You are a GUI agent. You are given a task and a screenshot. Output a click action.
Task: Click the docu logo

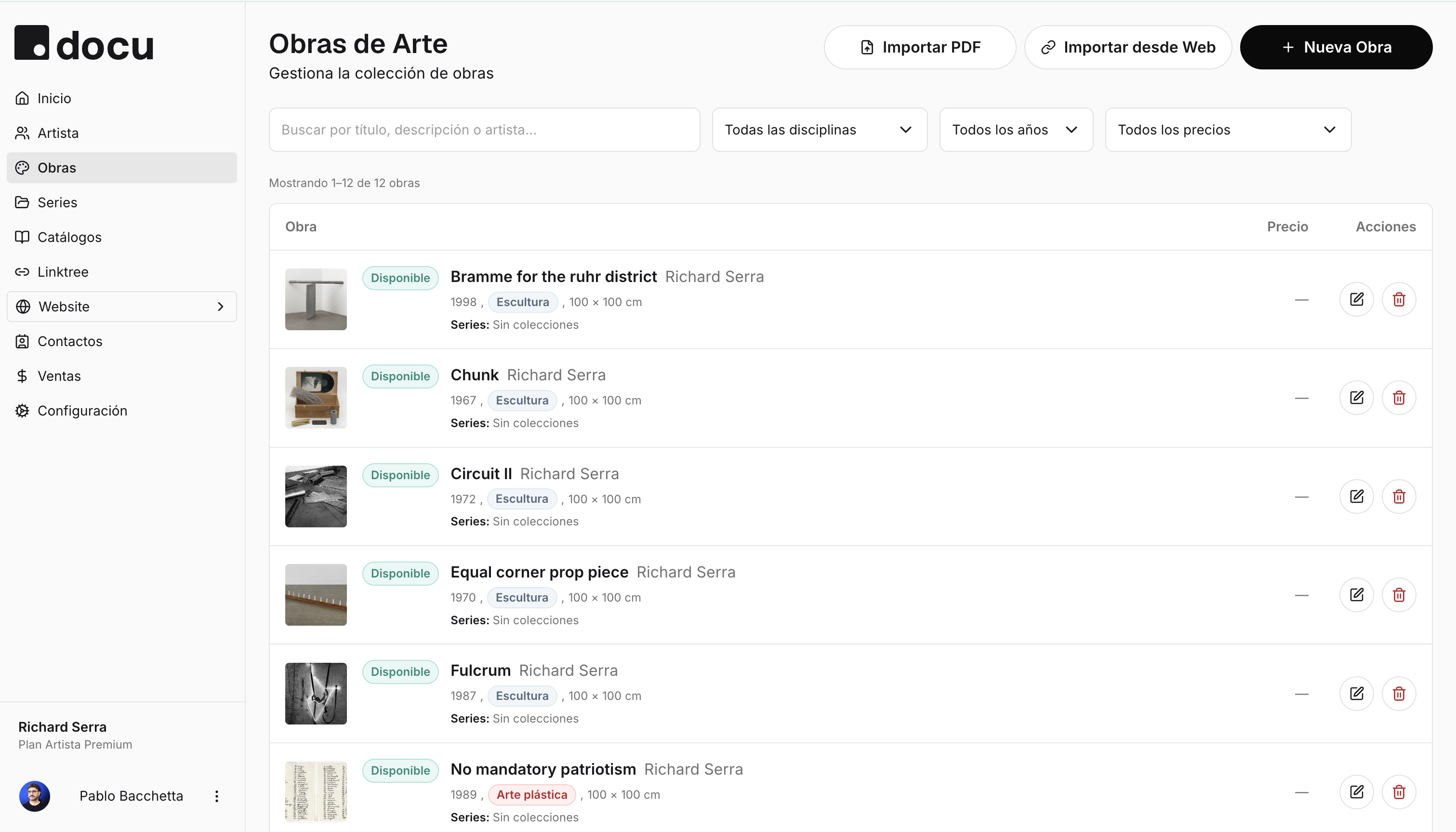click(84, 43)
